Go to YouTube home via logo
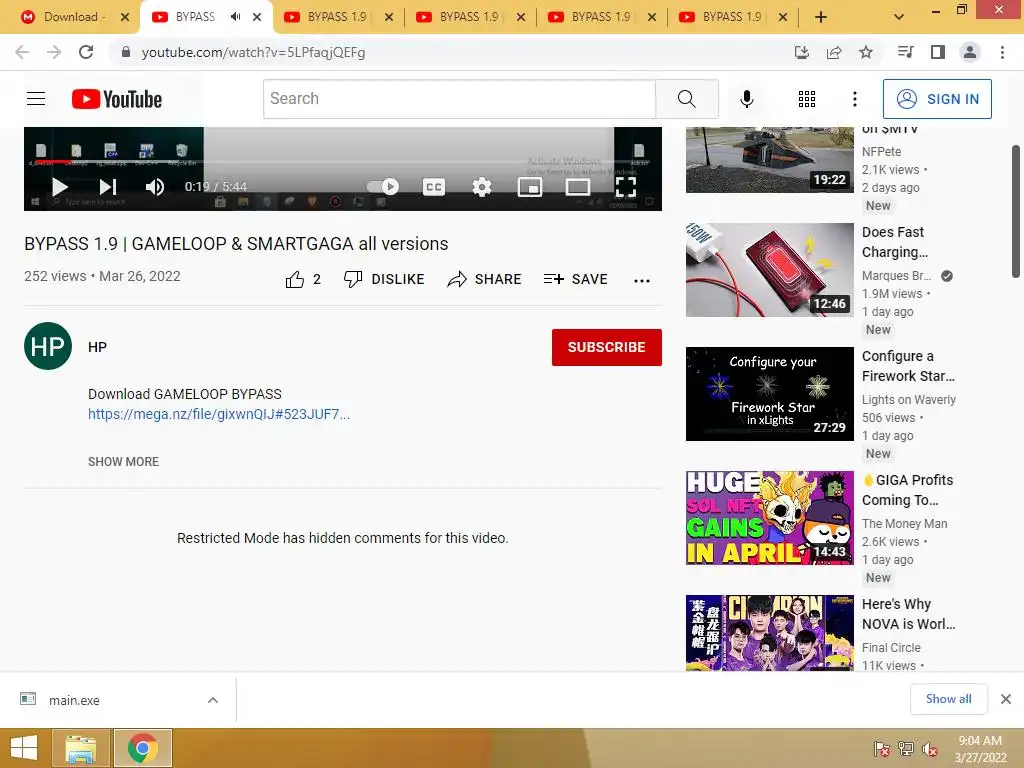The image size is (1024, 768). (x=117, y=99)
